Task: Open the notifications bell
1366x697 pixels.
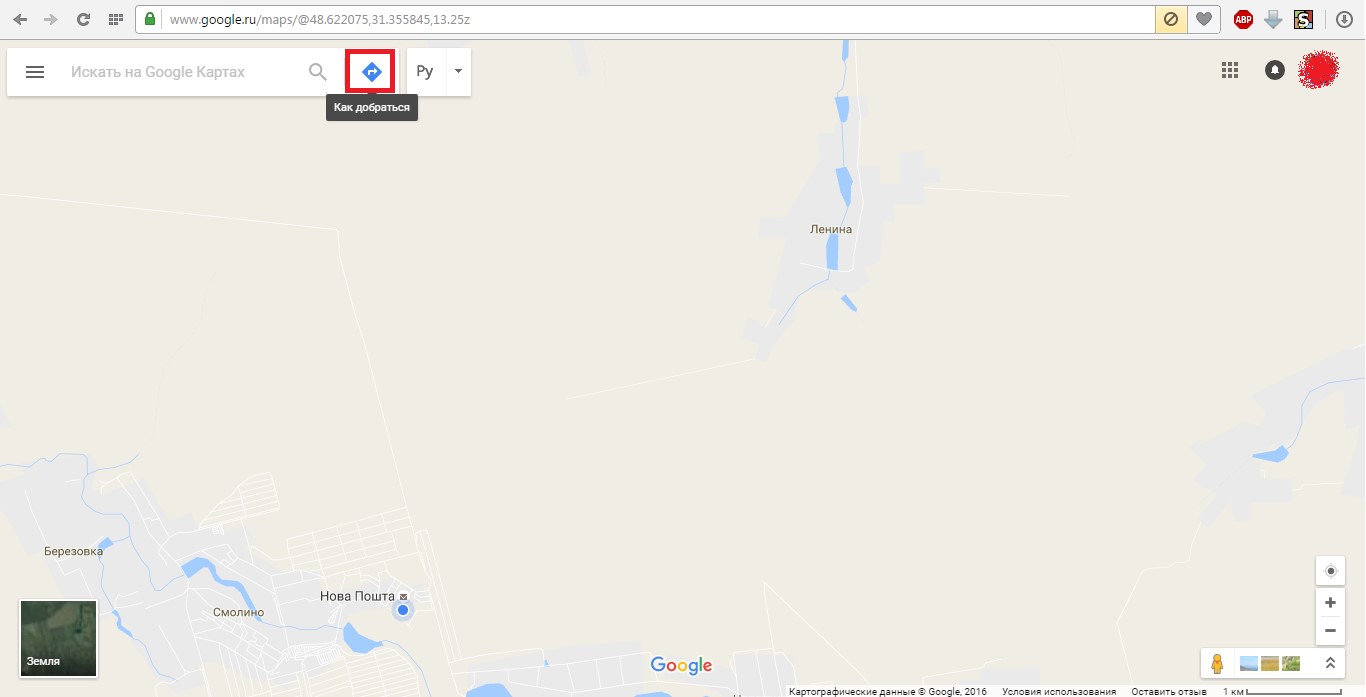Action: point(1275,70)
